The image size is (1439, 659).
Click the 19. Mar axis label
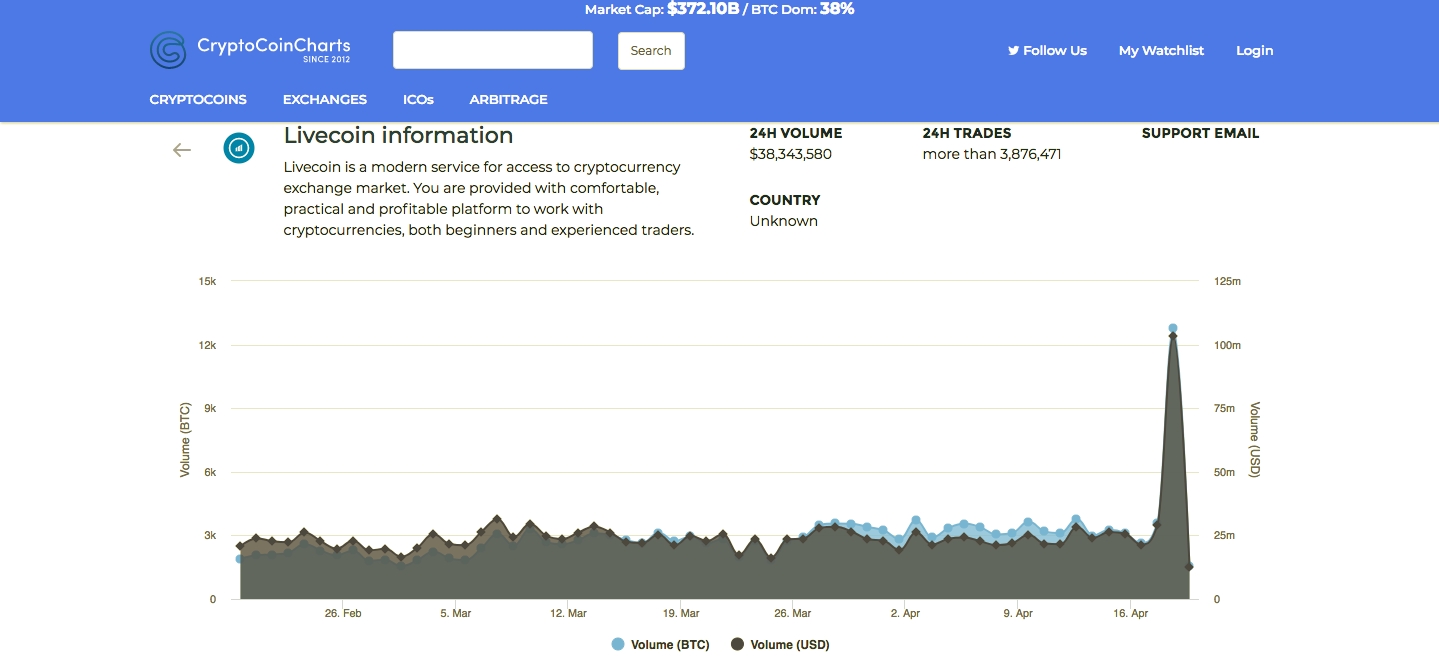[x=680, y=613]
